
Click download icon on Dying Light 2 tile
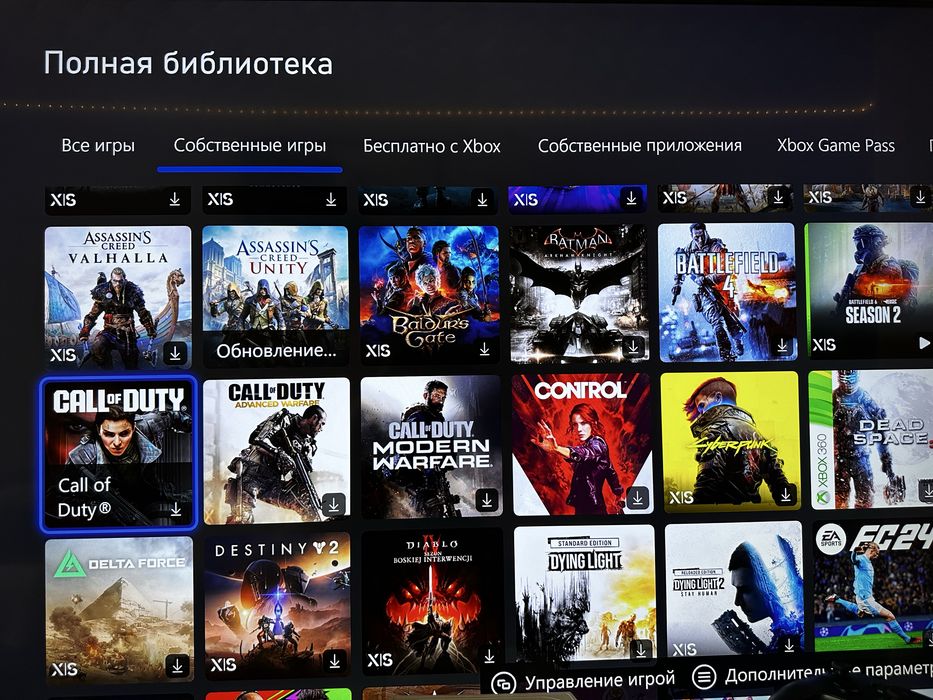click(x=789, y=645)
